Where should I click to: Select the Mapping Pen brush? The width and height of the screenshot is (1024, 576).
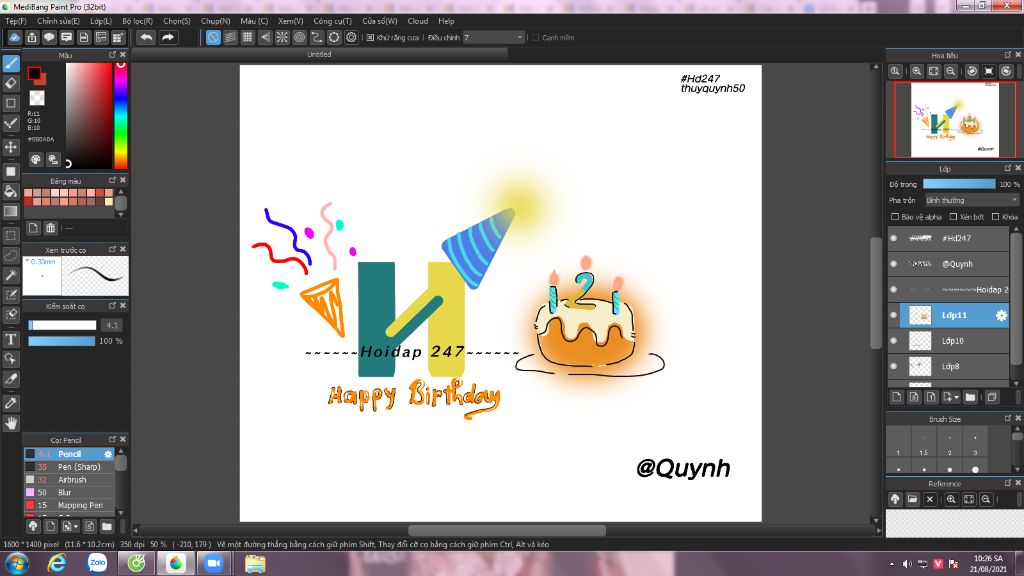[69, 505]
